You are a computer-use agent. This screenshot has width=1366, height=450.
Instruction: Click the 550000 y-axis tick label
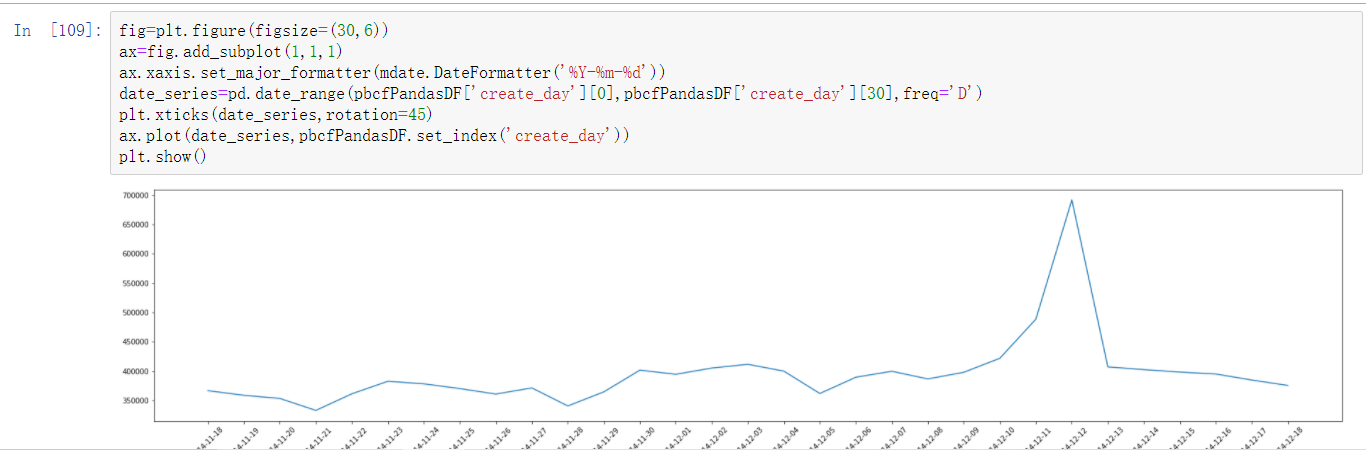[x=137, y=283]
